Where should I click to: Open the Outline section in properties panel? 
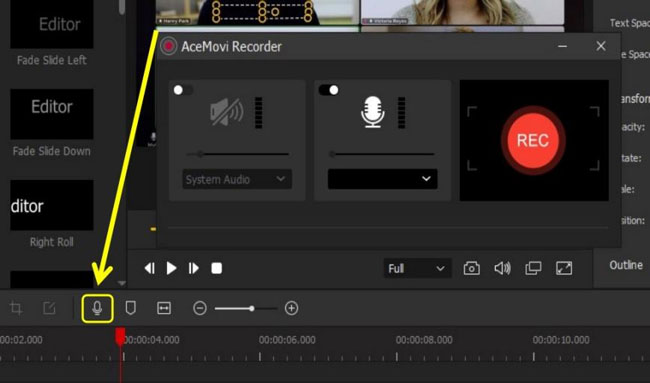(626, 265)
